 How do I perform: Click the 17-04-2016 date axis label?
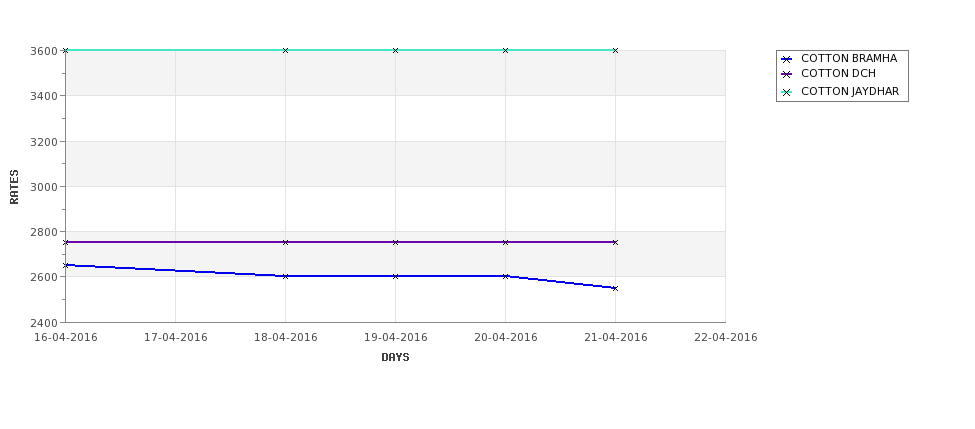point(175,338)
